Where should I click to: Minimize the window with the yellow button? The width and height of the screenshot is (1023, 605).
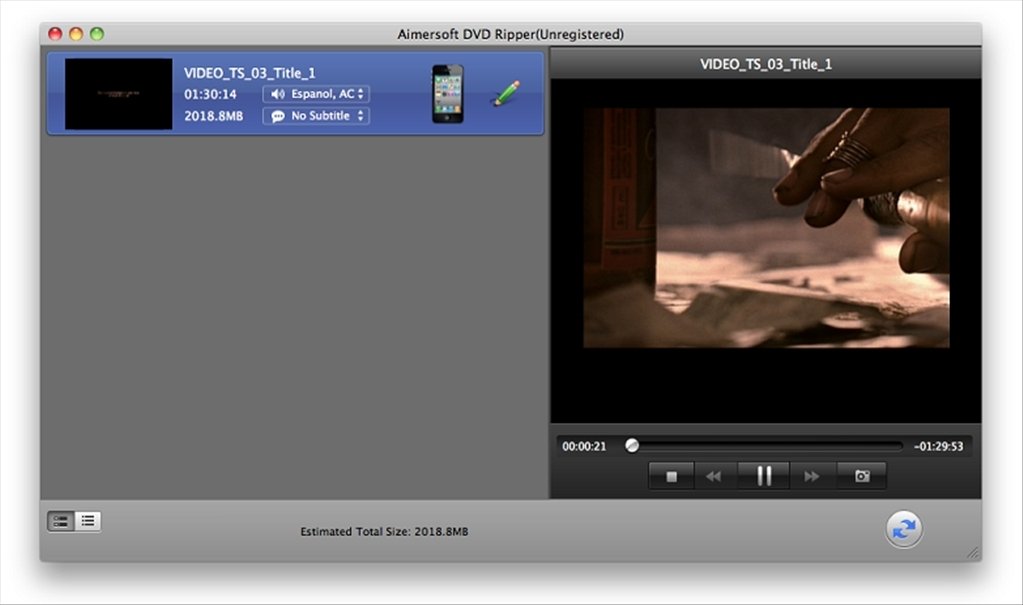[x=76, y=34]
